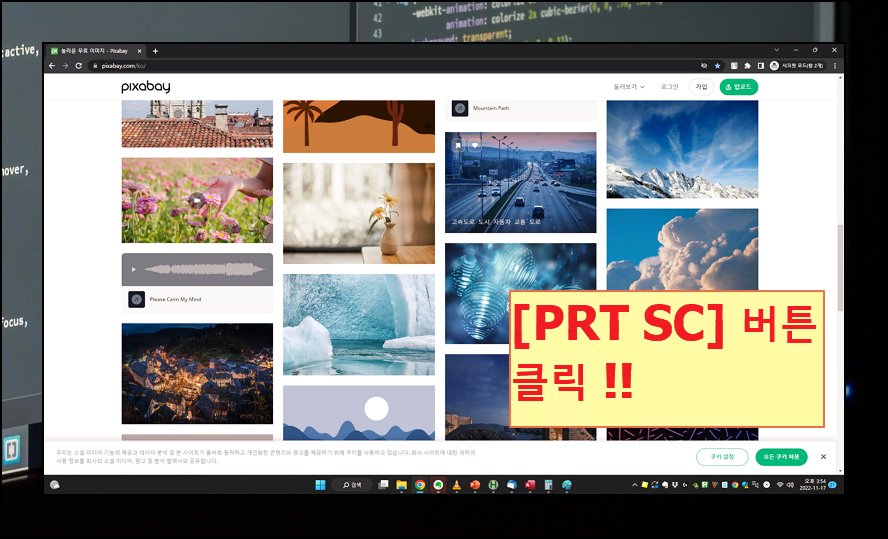Open Calculator from taskbar
Image resolution: width=888 pixels, height=539 pixels.
pos(548,485)
